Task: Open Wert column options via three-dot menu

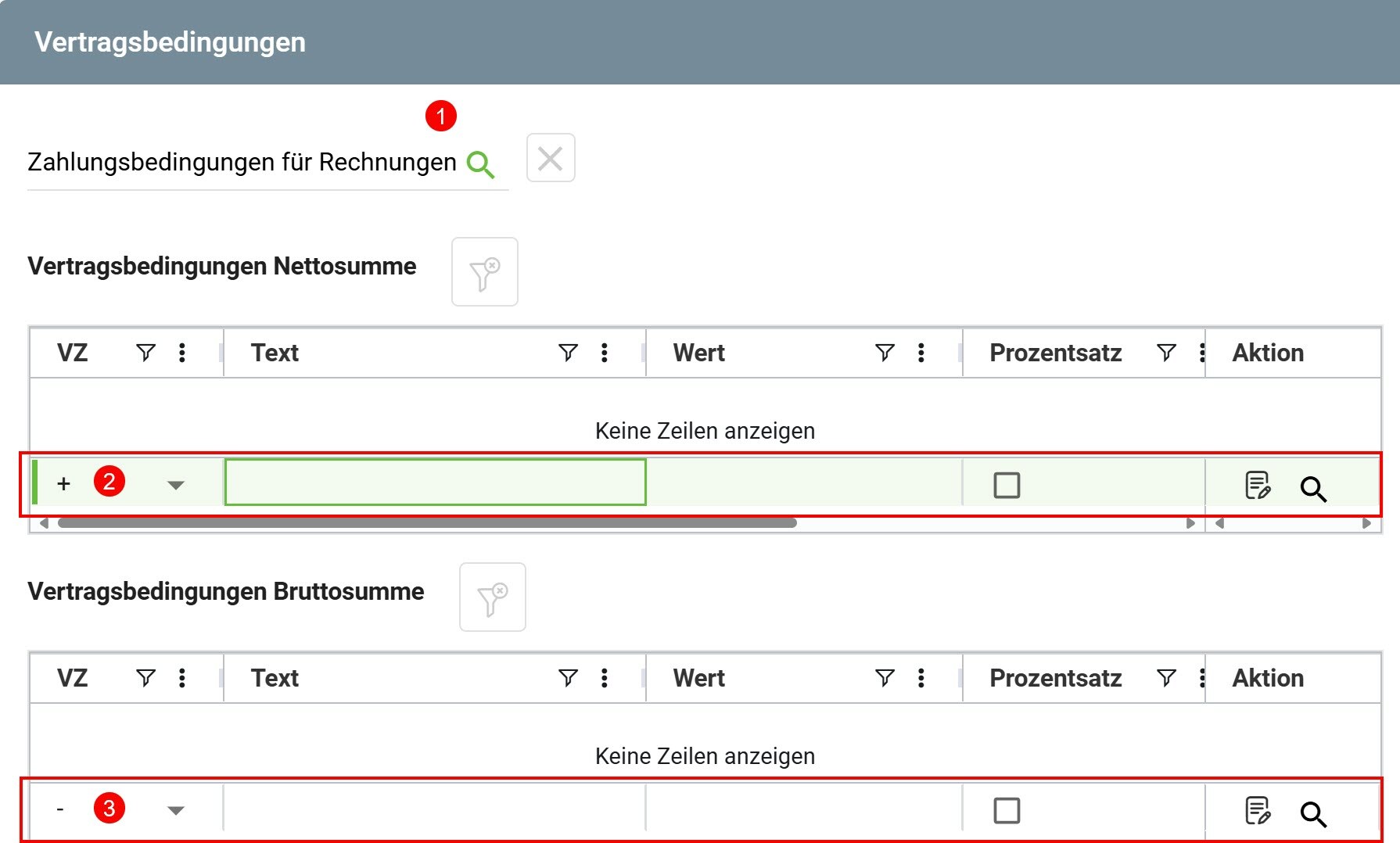Action: (x=921, y=353)
